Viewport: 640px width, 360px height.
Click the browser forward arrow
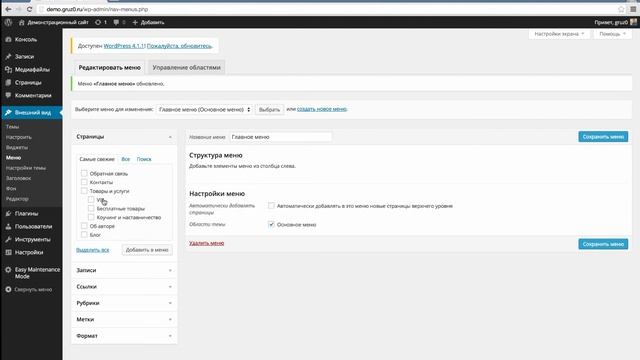tap(18, 9)
